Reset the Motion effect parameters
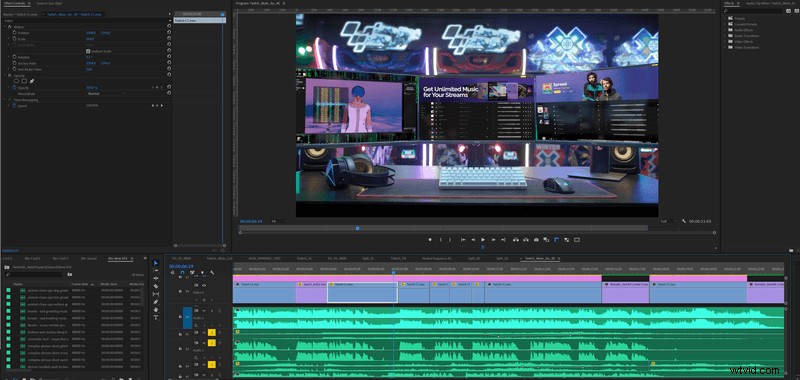 click(169, 27)
